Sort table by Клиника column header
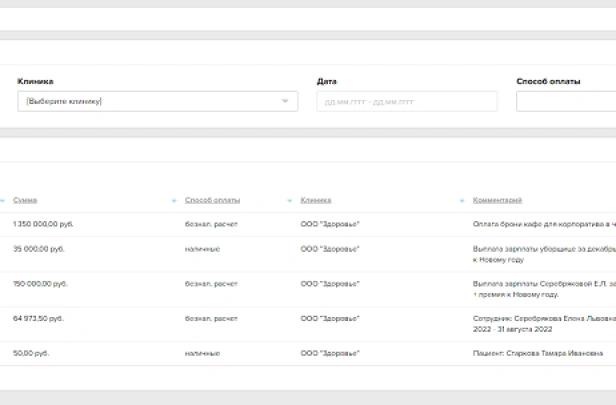Screen dimensions: 616x405 316,200
